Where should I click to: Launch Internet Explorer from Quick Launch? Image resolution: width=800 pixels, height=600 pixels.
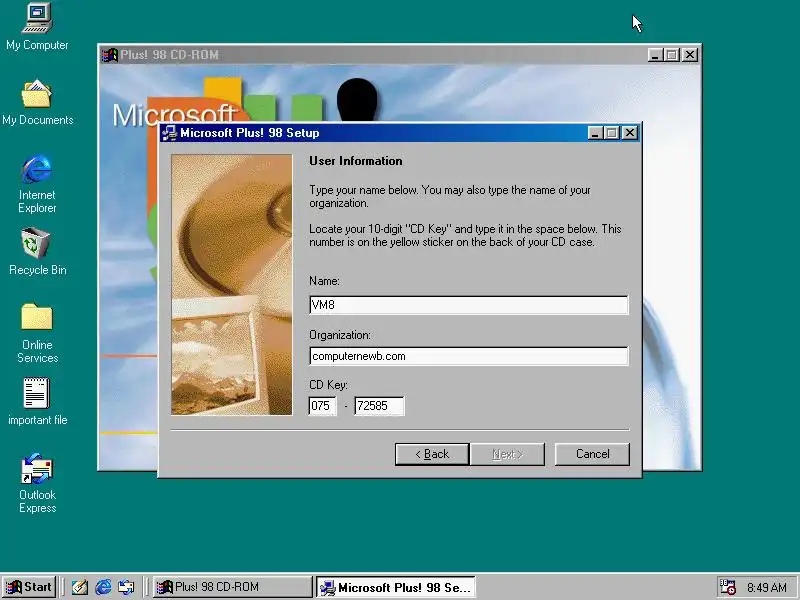[x=103, y=587]
